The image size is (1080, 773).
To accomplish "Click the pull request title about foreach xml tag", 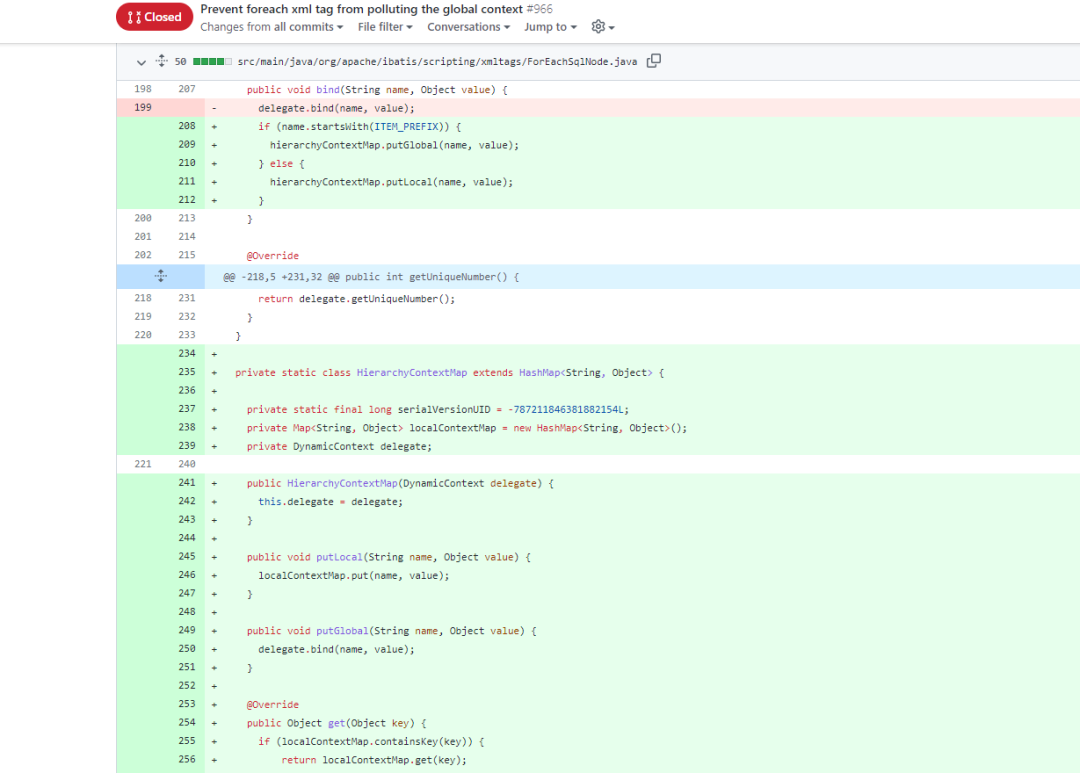I will [362, 9].
